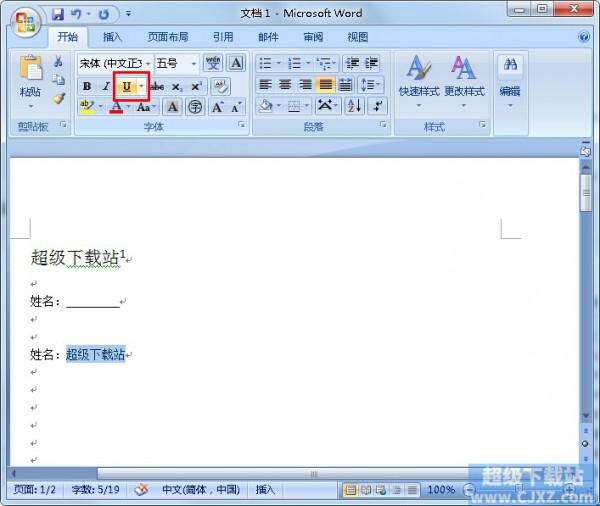Cut the selection with scissors icon

(58, 61)
